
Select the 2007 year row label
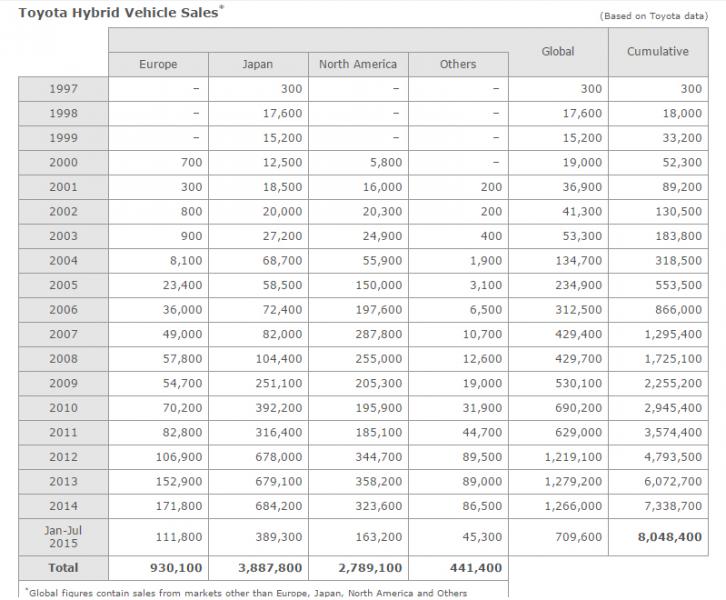(x=64, y=336)
